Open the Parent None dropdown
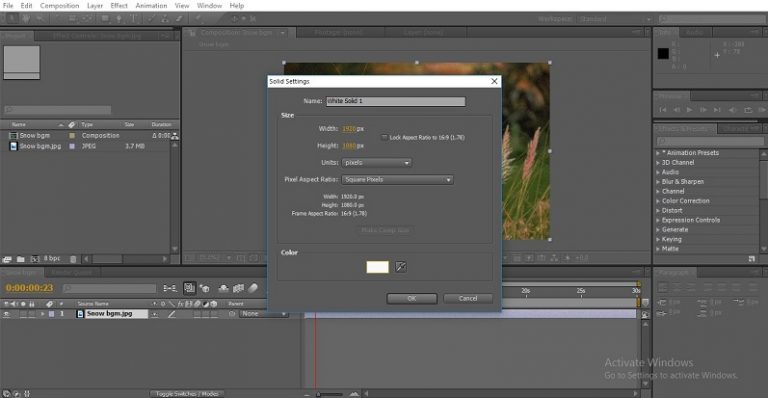Viewport: 768px width, 398px height. click(x=264, y=314)
